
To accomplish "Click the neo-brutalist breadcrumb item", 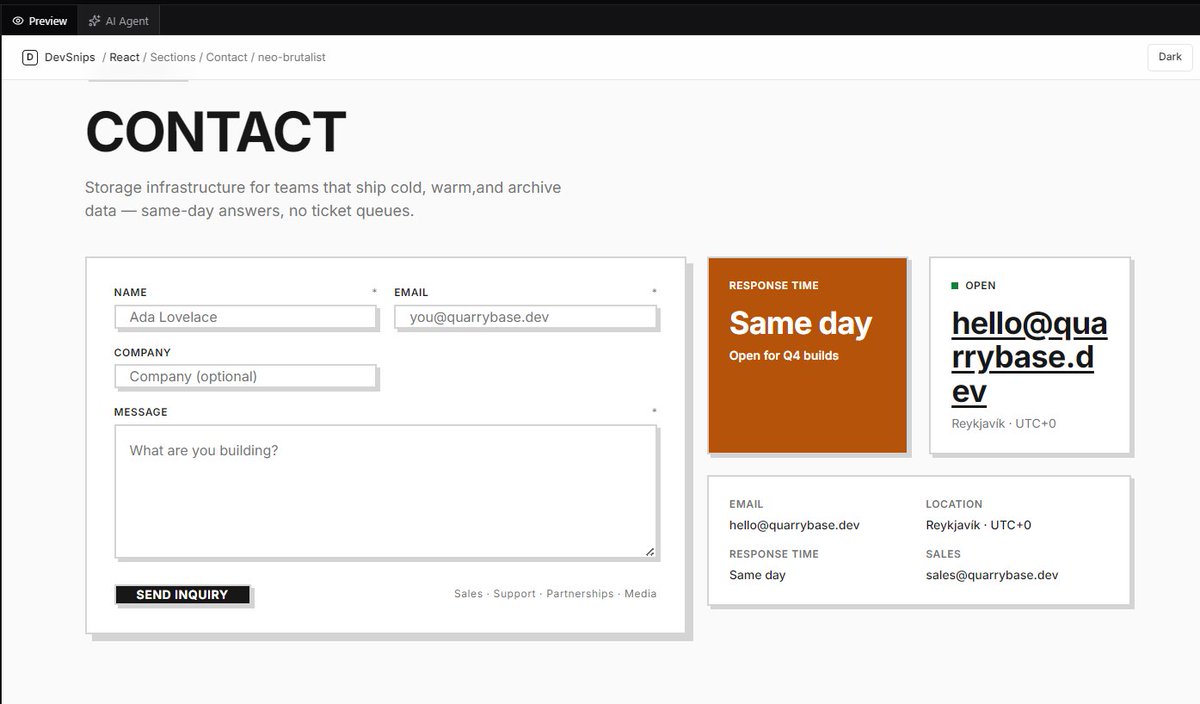I will tap(292, 57).
